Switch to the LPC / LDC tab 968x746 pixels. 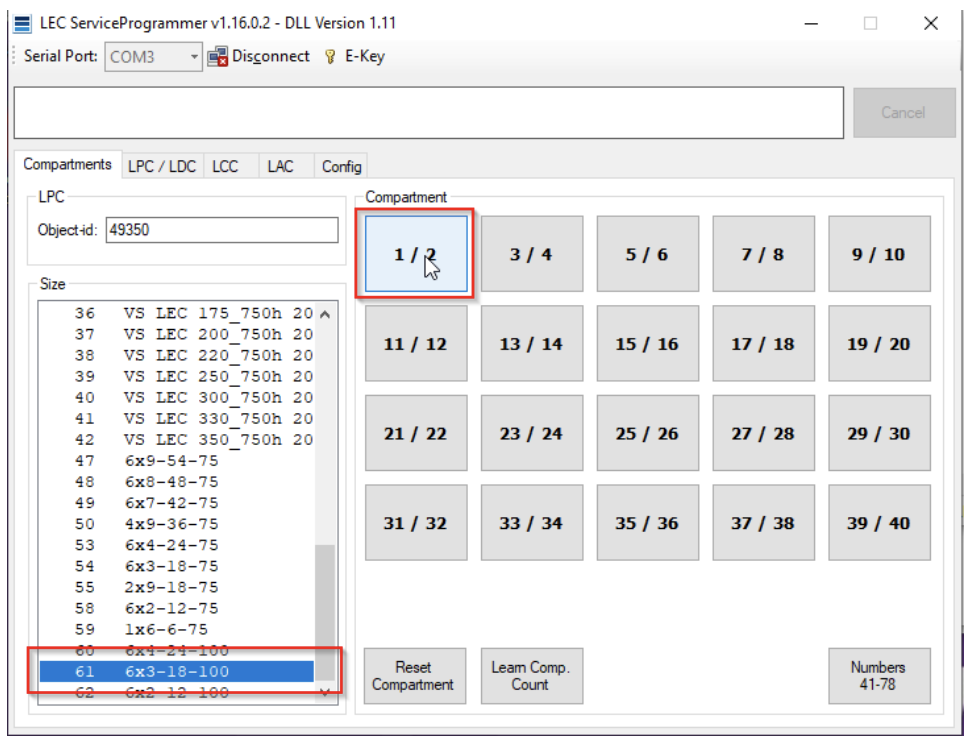tap(161, 166)
